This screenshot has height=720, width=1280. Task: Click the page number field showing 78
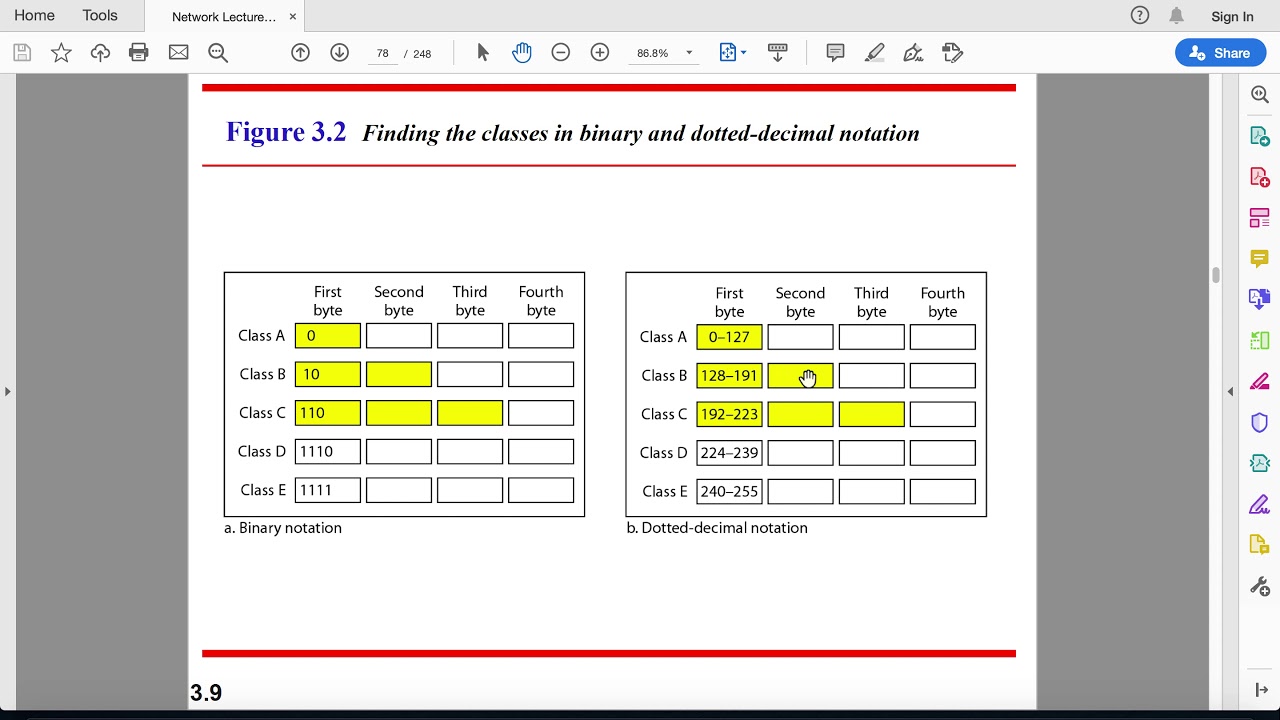click(383, 54)
